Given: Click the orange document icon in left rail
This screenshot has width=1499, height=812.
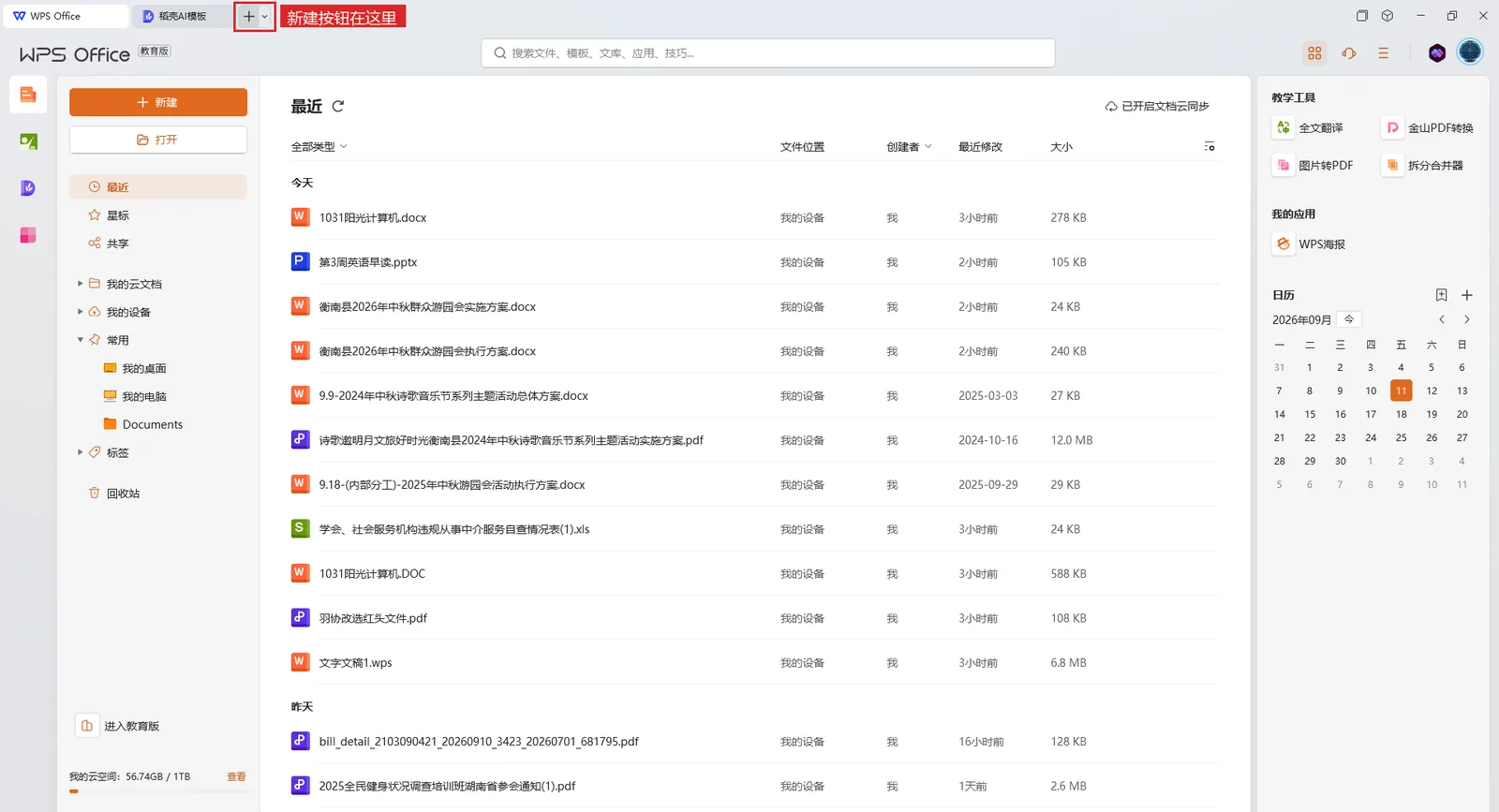Looking at the screenshot, I should (x=28, y=95).
